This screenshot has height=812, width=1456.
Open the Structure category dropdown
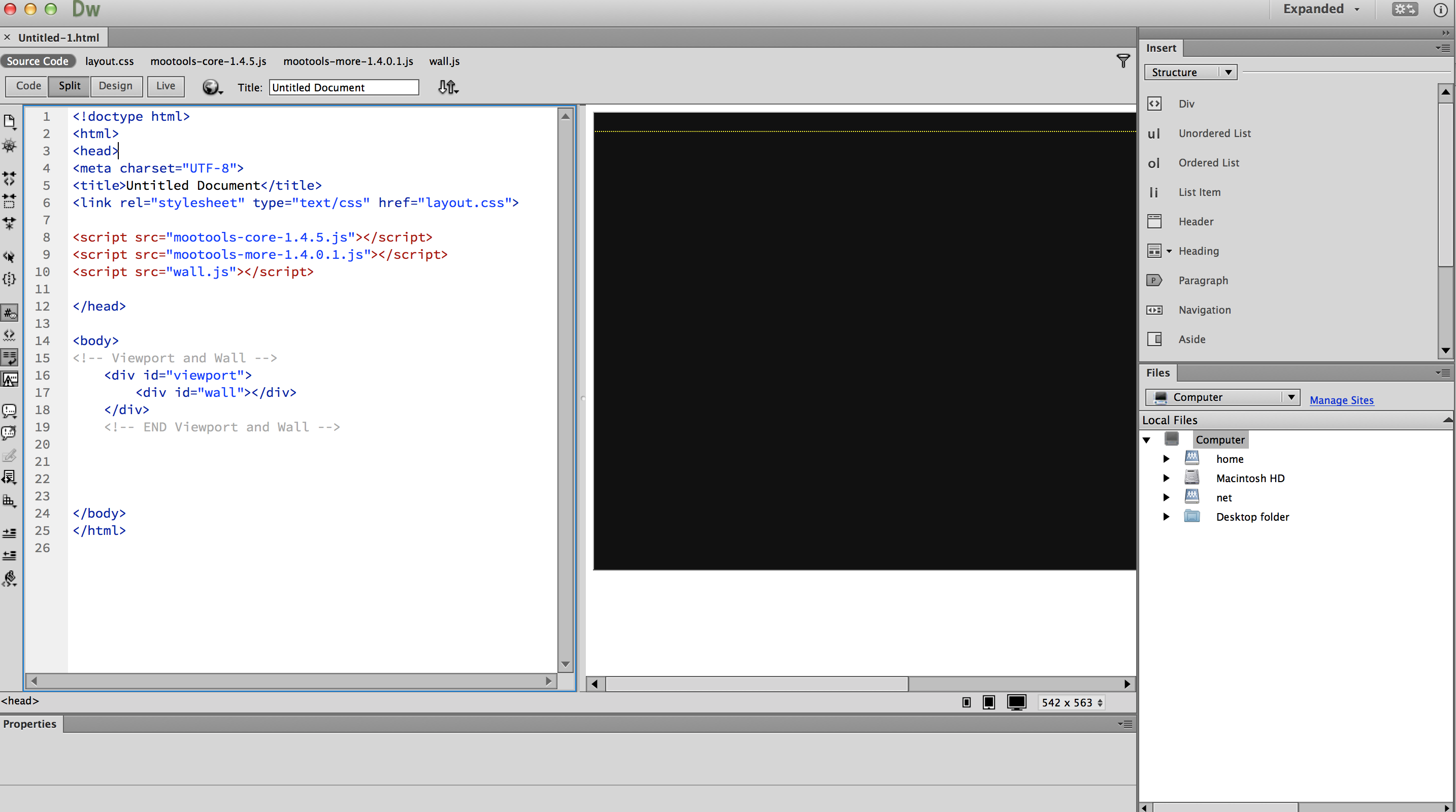click(x=1191, y=73)
